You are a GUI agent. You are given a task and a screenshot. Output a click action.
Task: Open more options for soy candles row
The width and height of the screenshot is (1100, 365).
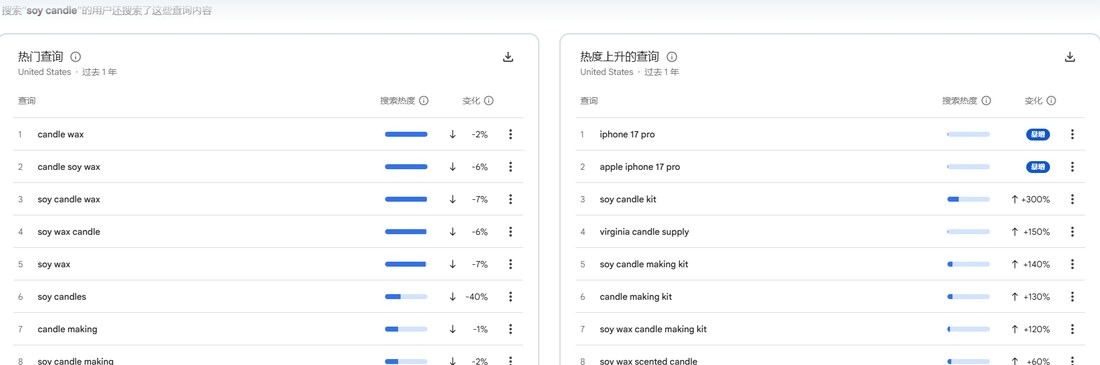click(x=510, y=297)
